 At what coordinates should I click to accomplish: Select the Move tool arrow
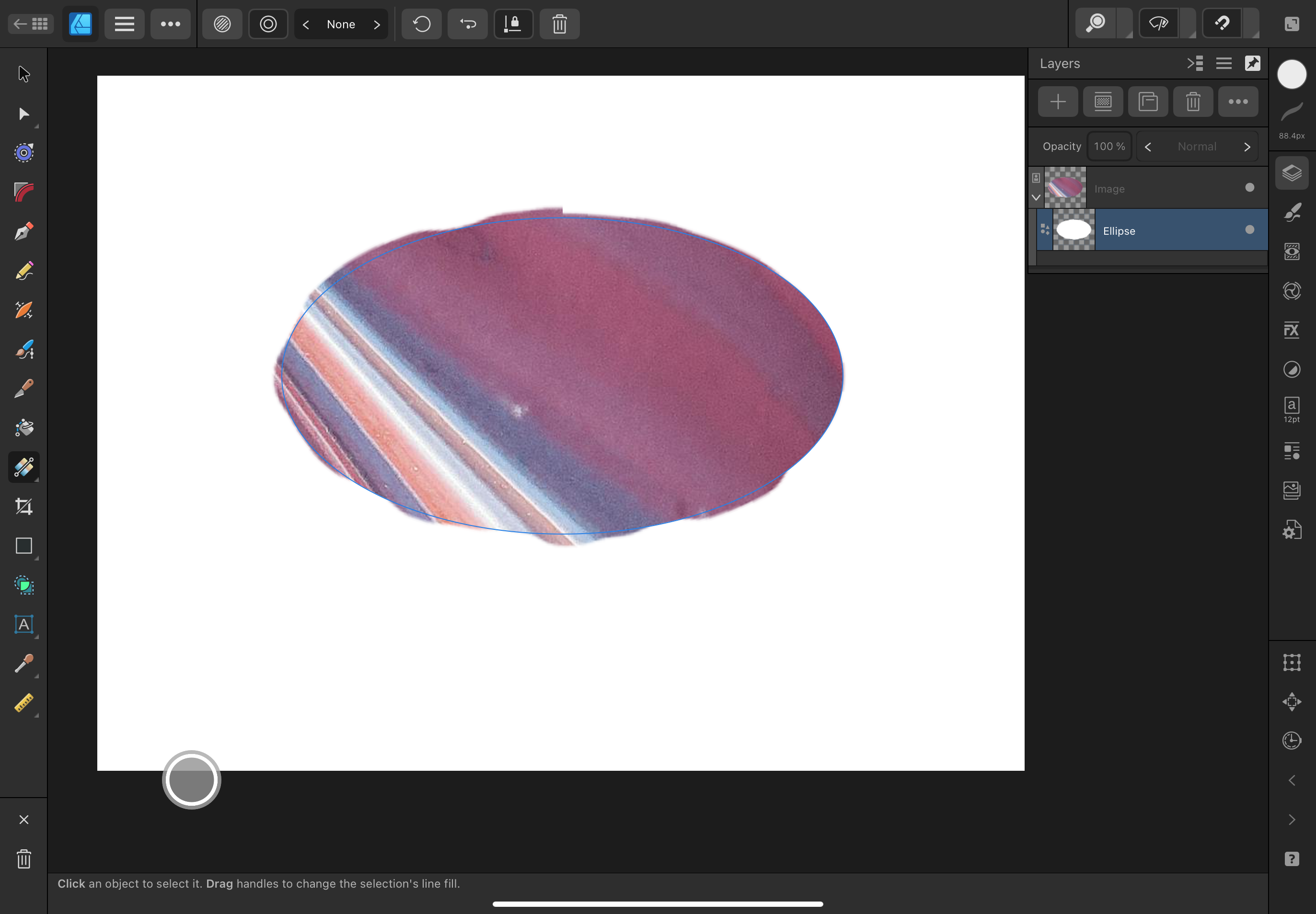click(x=23, y=74)
